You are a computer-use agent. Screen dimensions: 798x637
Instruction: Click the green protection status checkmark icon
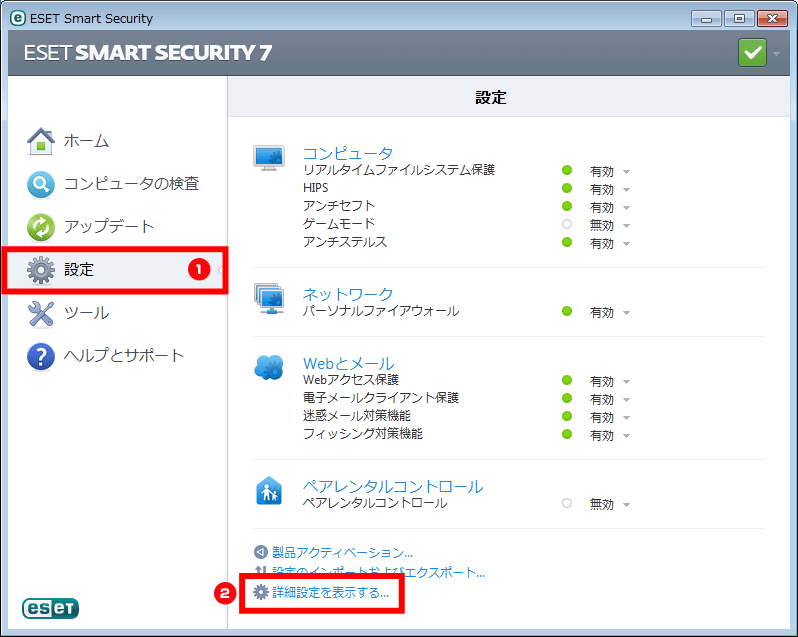point(752,52)
